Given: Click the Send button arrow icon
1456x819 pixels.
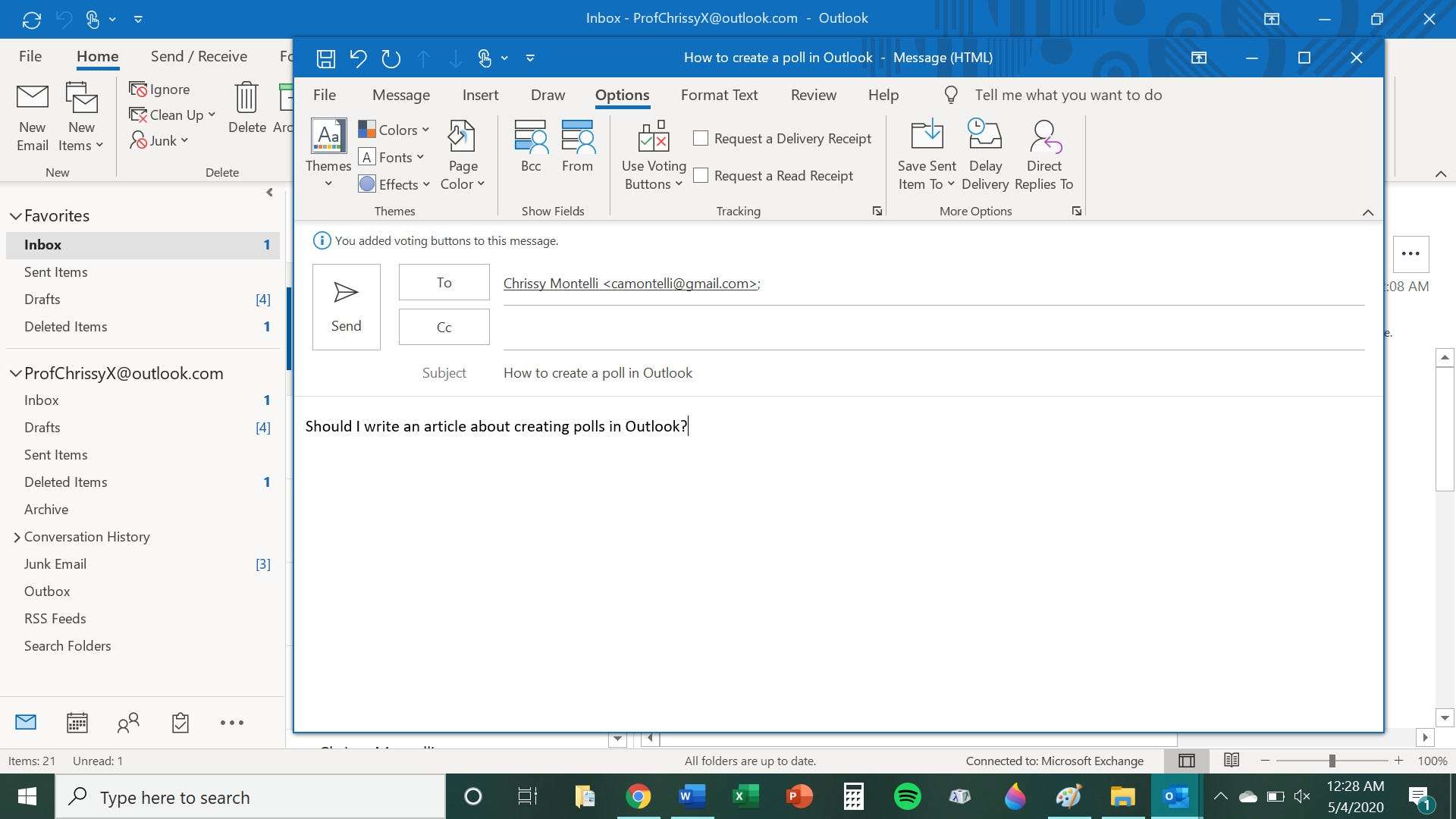Looking at the screenshot, I should click(x=346, y=291).
